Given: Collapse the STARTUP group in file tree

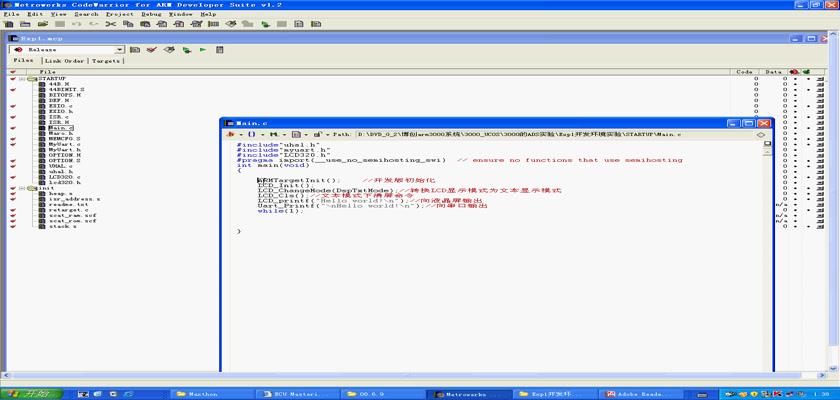Looking at the screenshot, I should 22,79.
